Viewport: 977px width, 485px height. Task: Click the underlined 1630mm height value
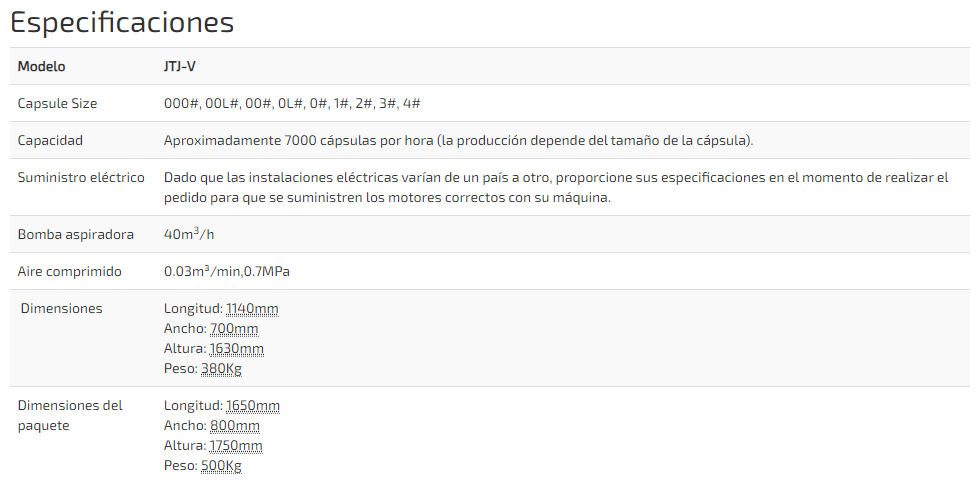(236, 349)
